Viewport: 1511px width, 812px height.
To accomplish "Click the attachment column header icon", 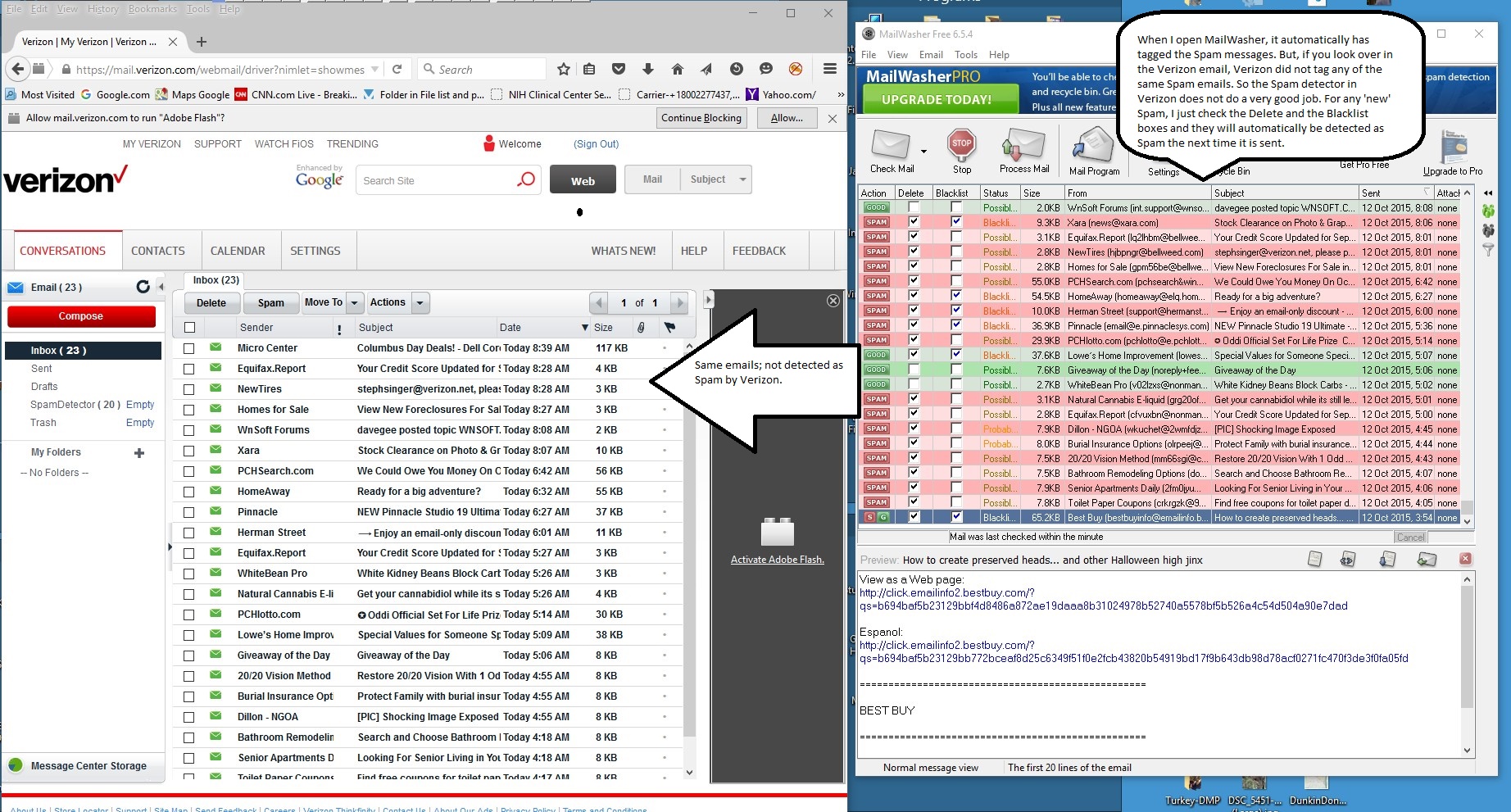I will [641, 328].
